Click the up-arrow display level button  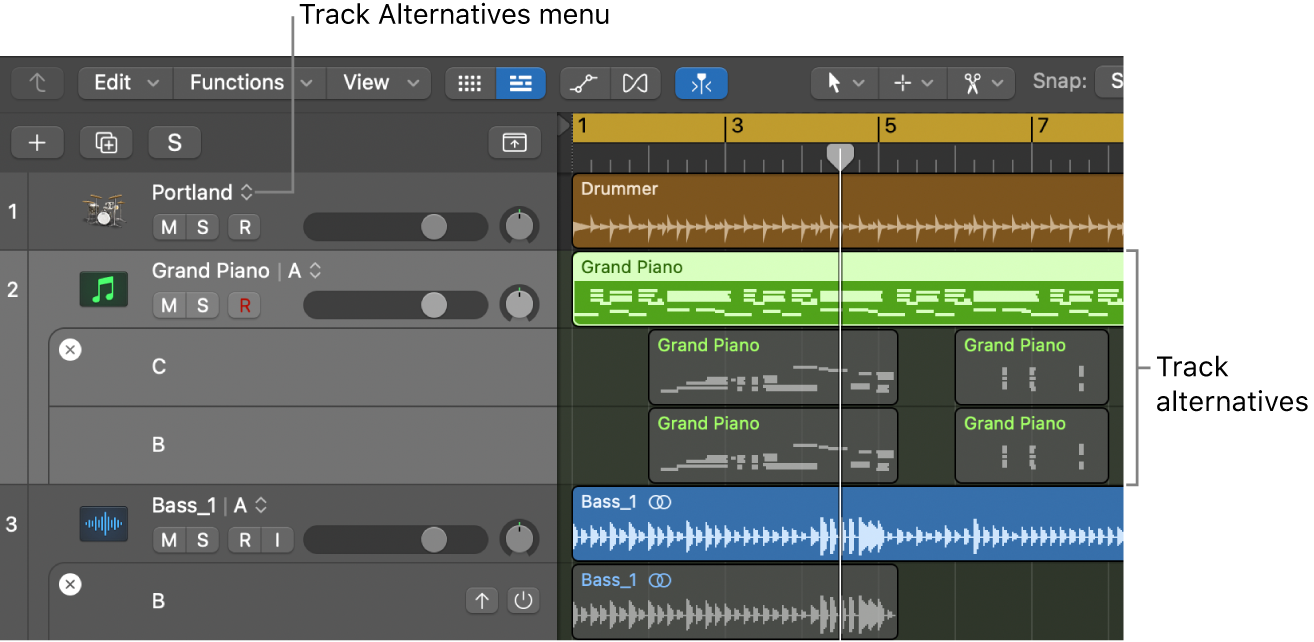(39, 83)
